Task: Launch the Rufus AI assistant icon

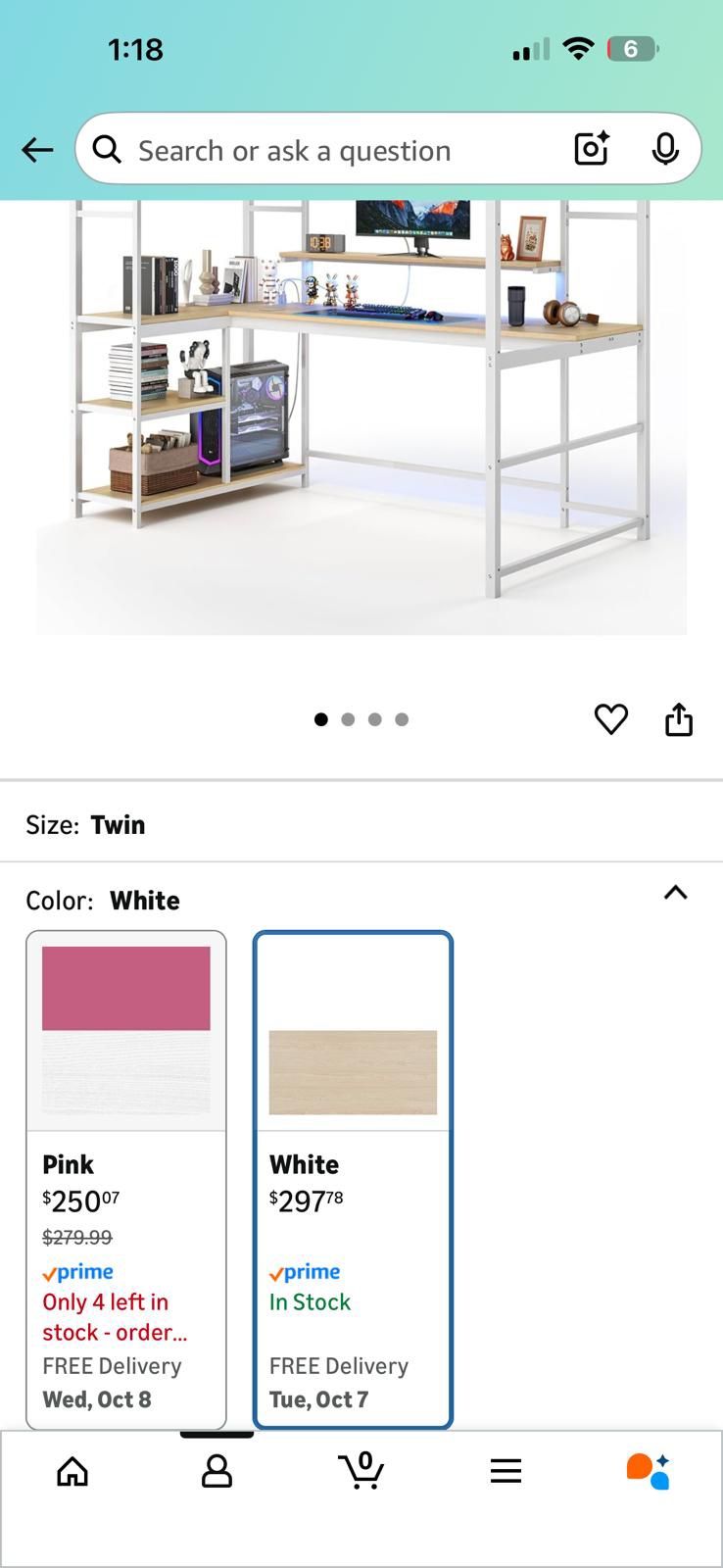Action: [648, 1471]
